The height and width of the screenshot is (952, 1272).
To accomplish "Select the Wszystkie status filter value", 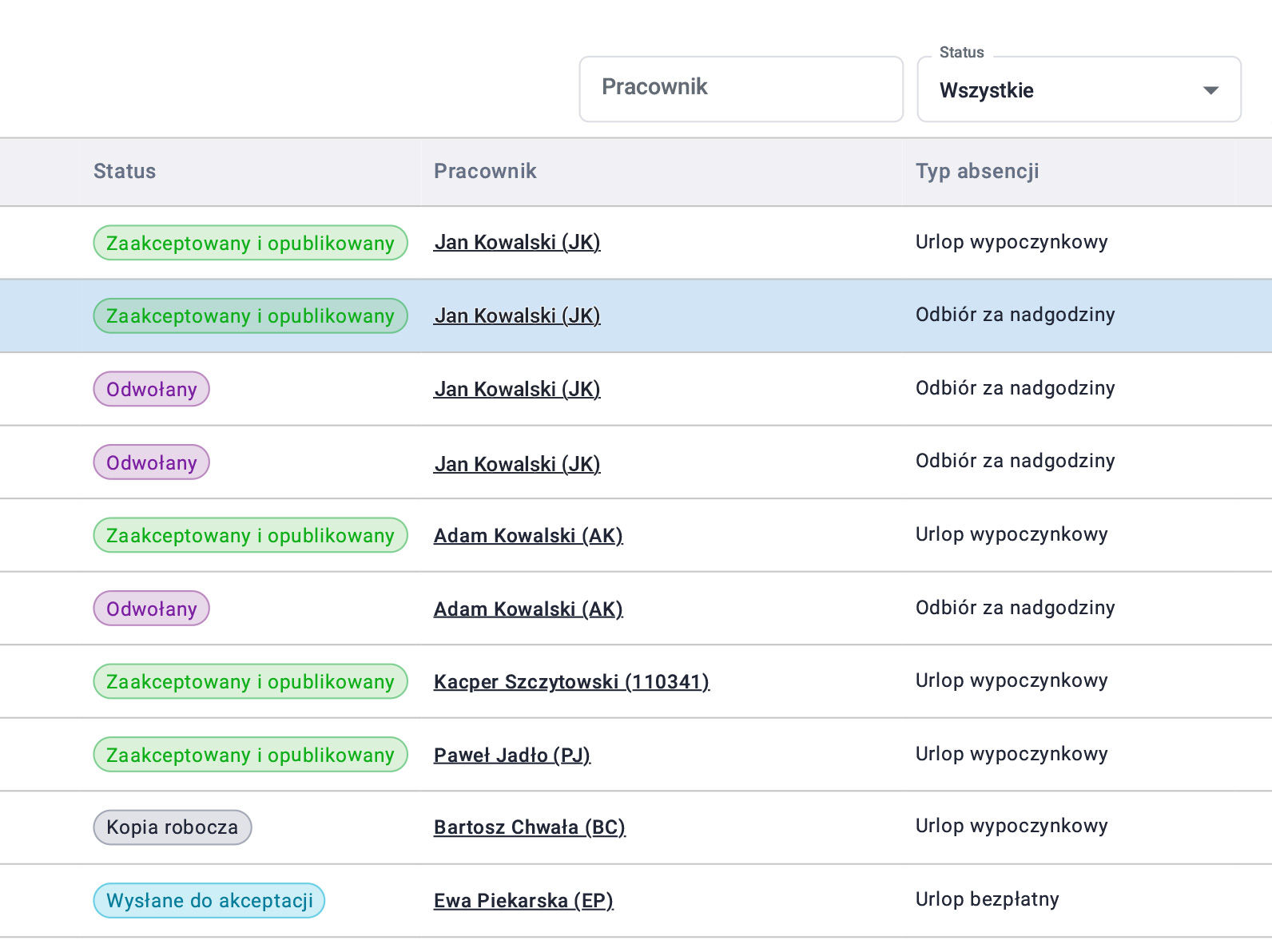I will pyautogui.click(x=986, y=90).
